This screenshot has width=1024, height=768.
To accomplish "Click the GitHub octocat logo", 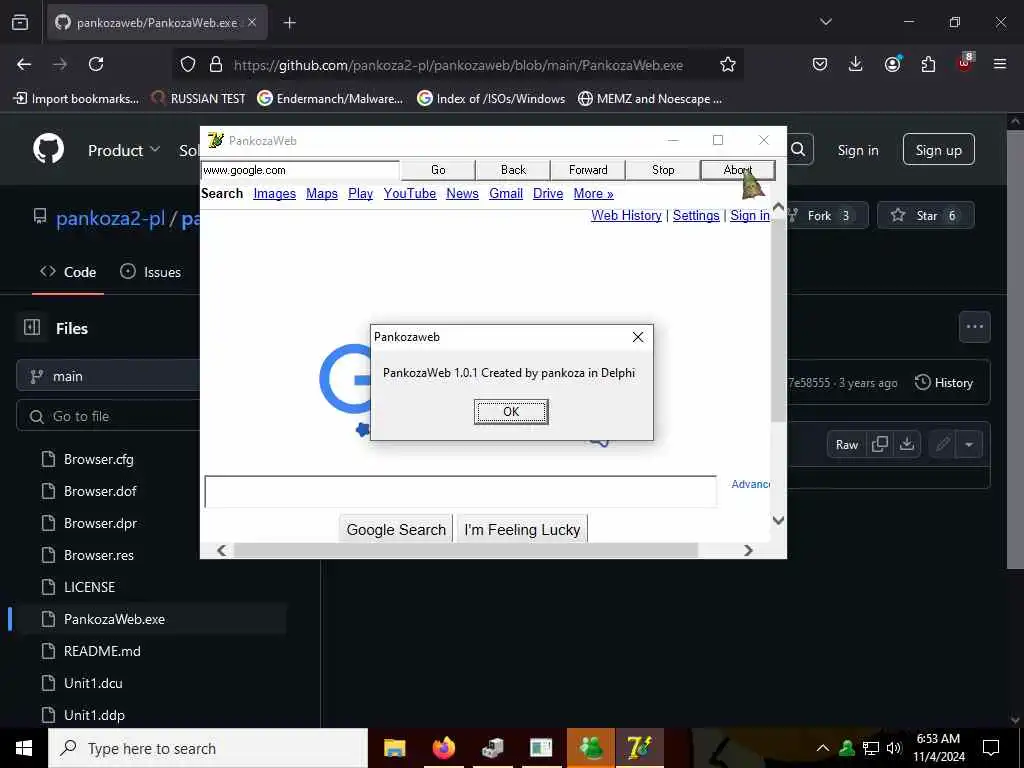I will 49,150.
